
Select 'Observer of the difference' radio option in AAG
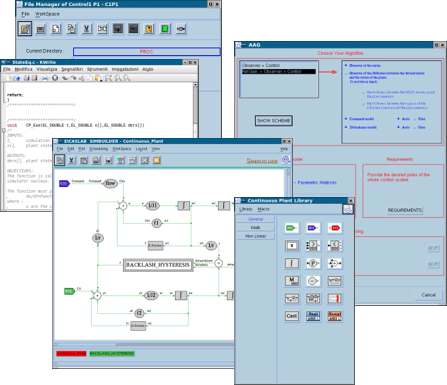[x=346, y=73]
